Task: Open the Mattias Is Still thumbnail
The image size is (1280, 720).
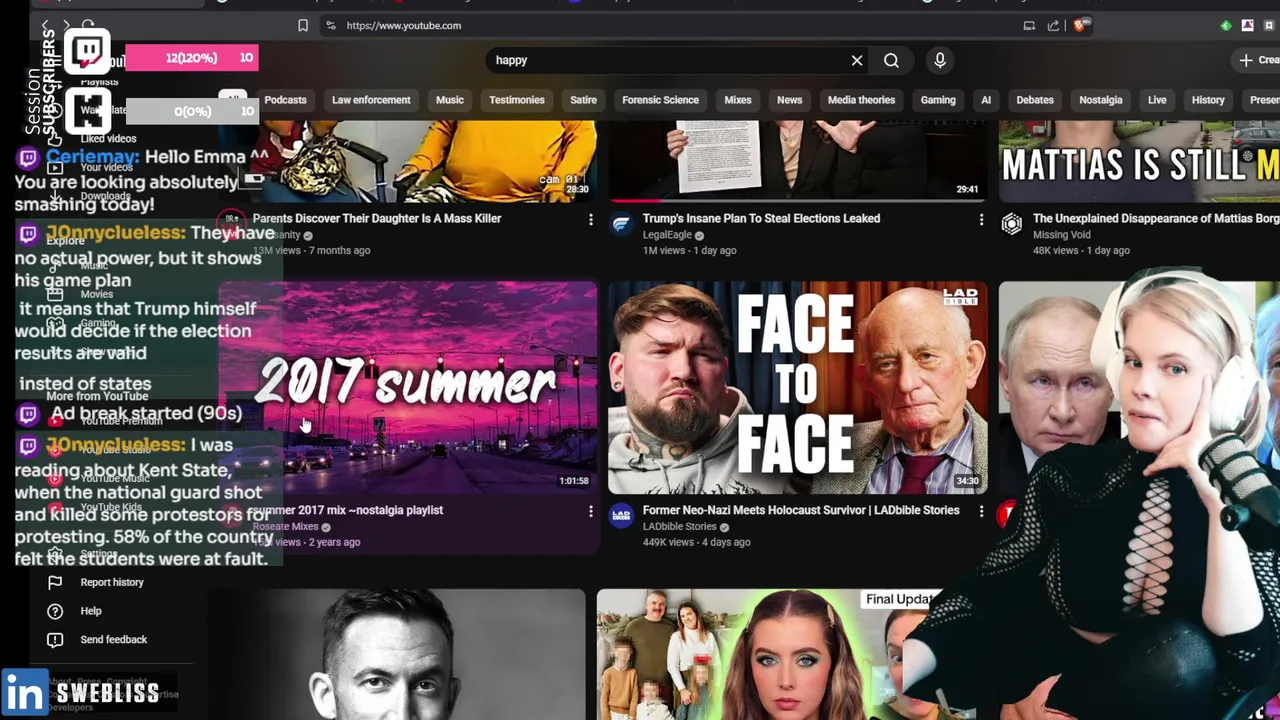Action: point(1139,161)
